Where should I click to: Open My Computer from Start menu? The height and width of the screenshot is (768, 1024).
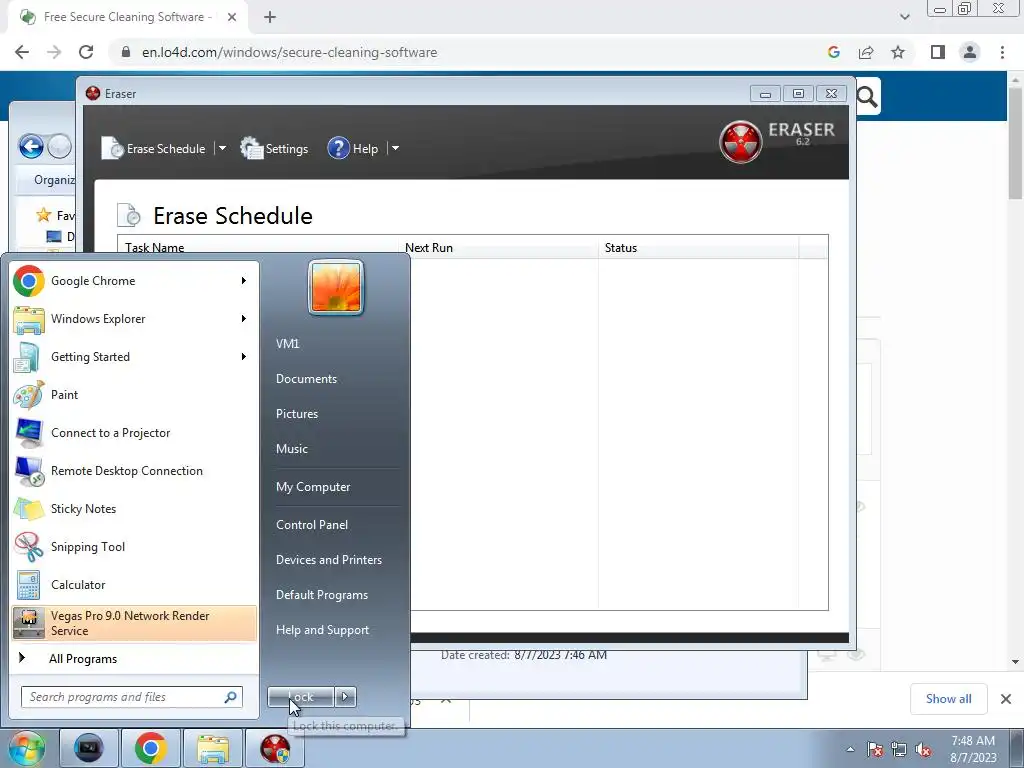[x=313, y=487]
